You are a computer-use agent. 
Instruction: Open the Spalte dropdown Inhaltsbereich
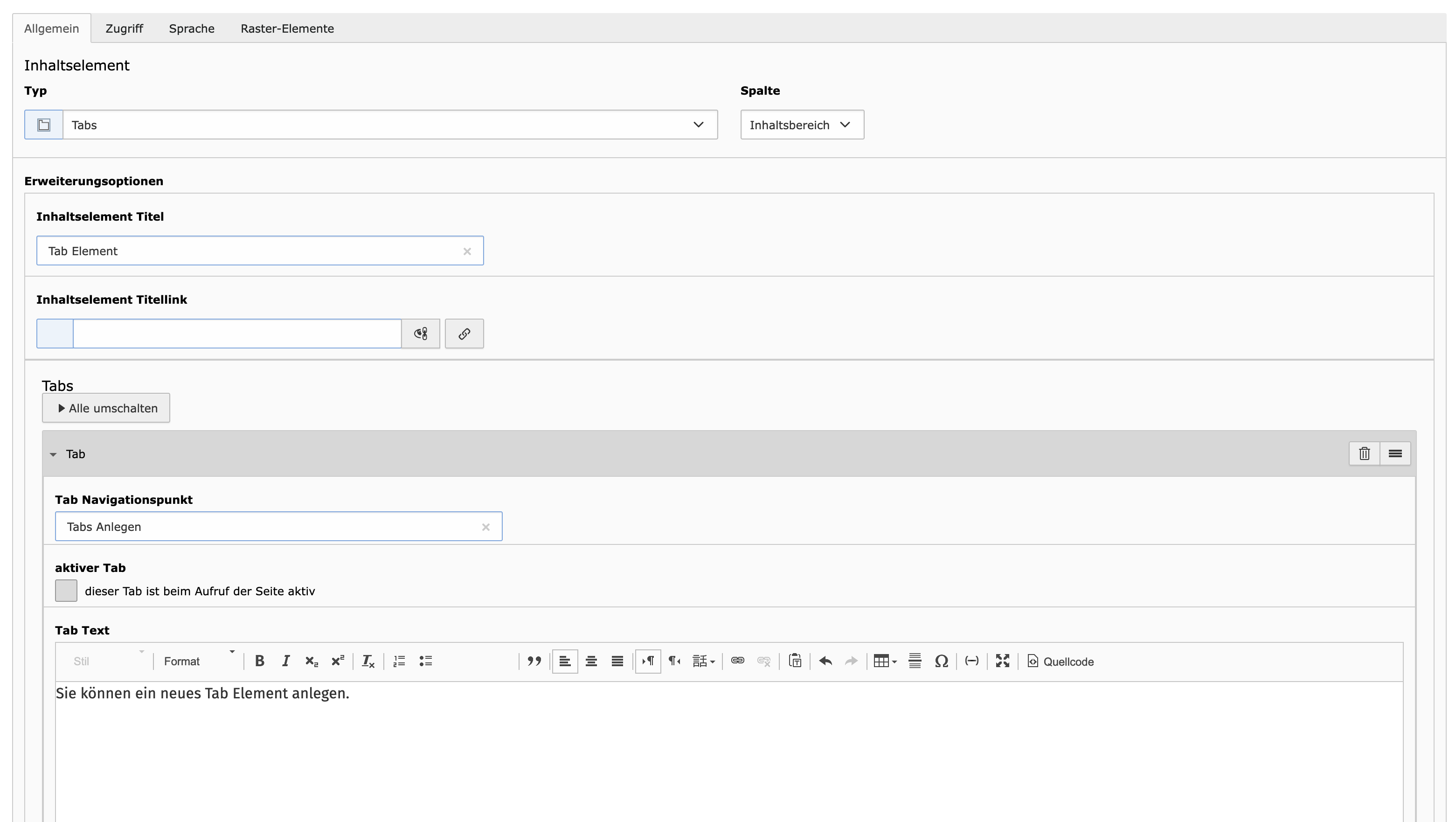(802, 125)
